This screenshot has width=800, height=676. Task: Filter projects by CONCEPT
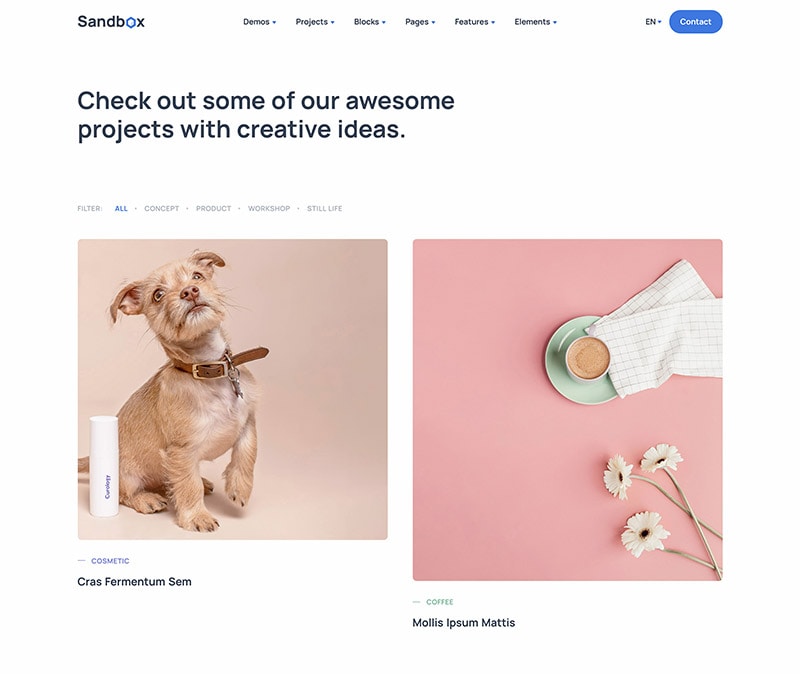[162, 209]
